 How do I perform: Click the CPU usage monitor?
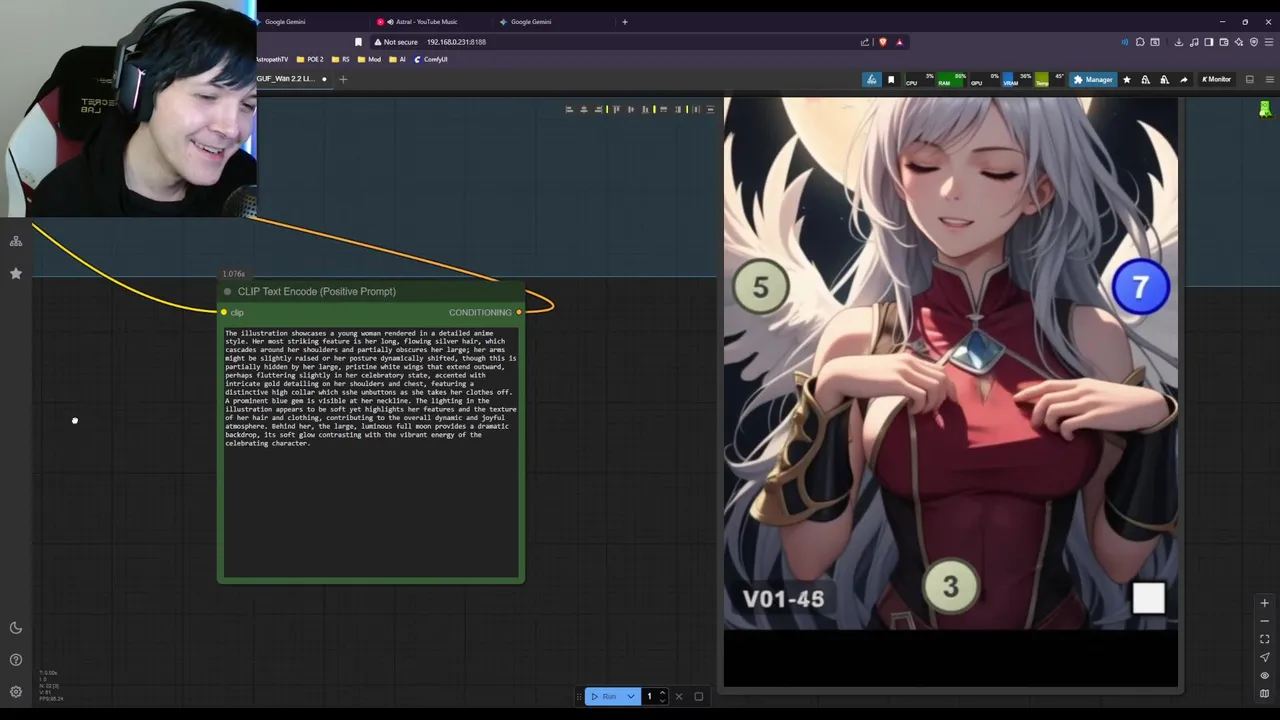pos(918,80)
